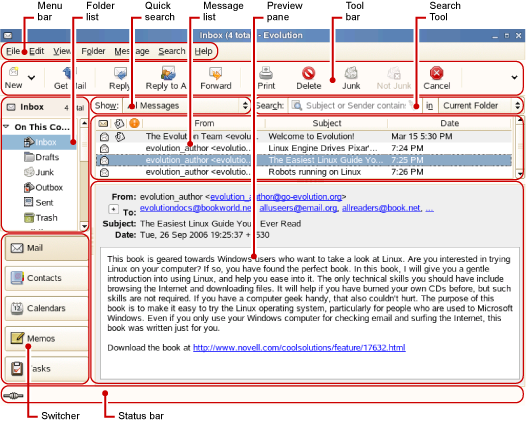Image resolution: width=526 pixels, height=422 pixels.
Task: Open the Show All Messages dropdown
Action: 187,106
